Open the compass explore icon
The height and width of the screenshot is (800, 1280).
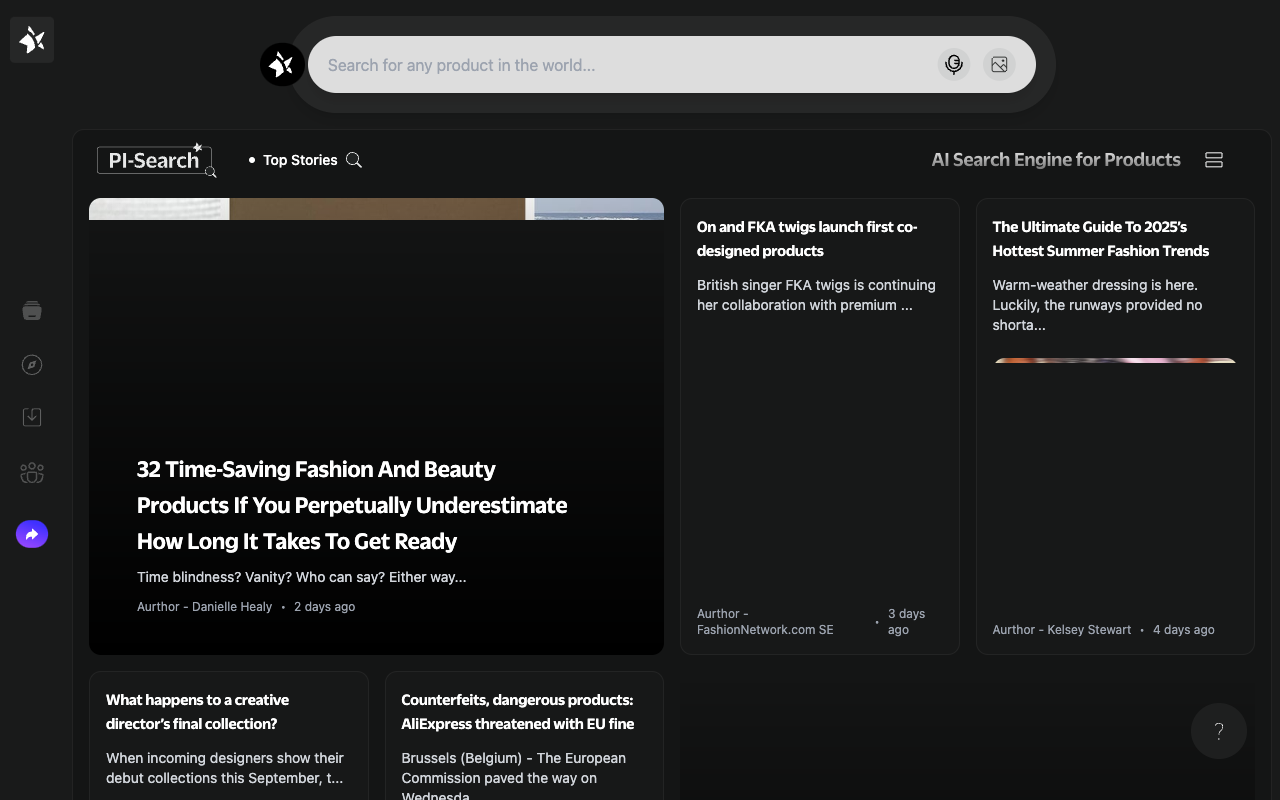32,365
